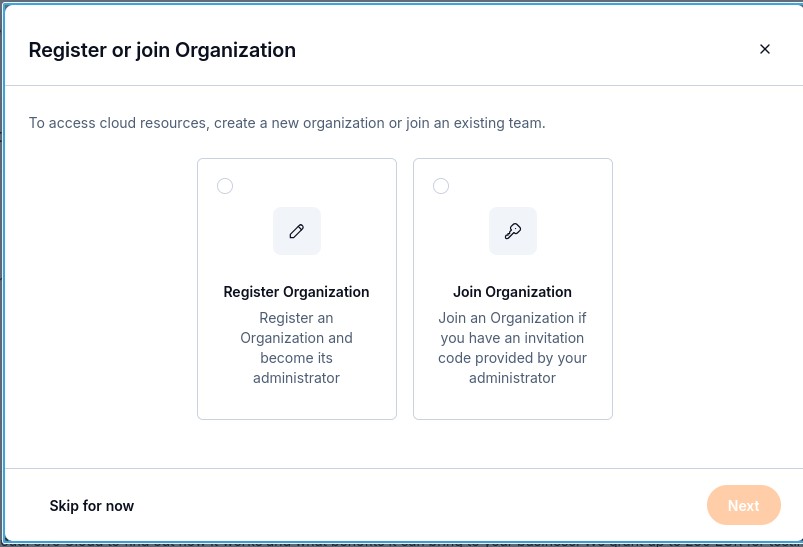Click the Next button
This screenshot has width=803, height=547.
click(x=744, y=505)
